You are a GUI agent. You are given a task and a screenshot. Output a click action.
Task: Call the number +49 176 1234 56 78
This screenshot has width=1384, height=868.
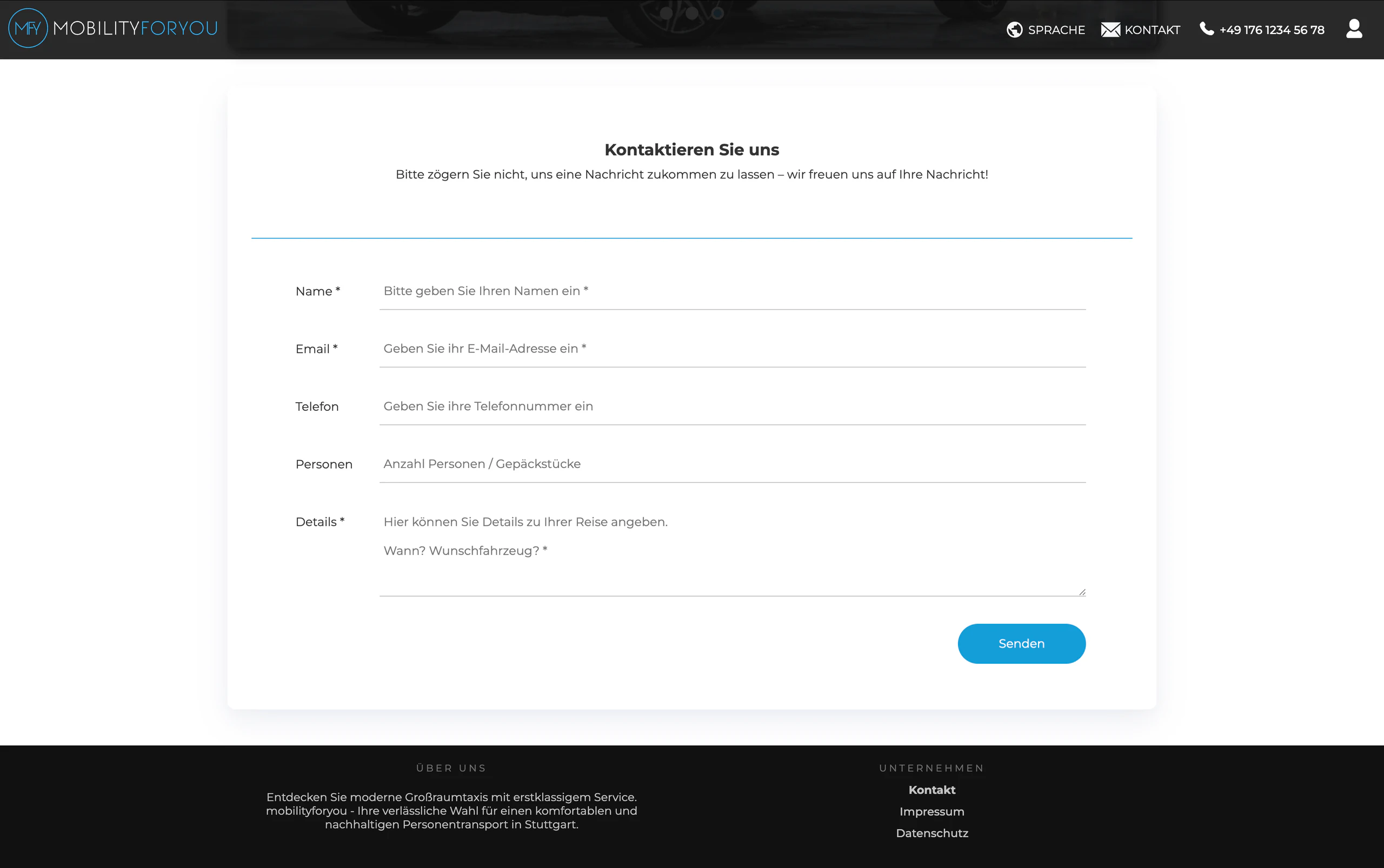pos(1272,30)
